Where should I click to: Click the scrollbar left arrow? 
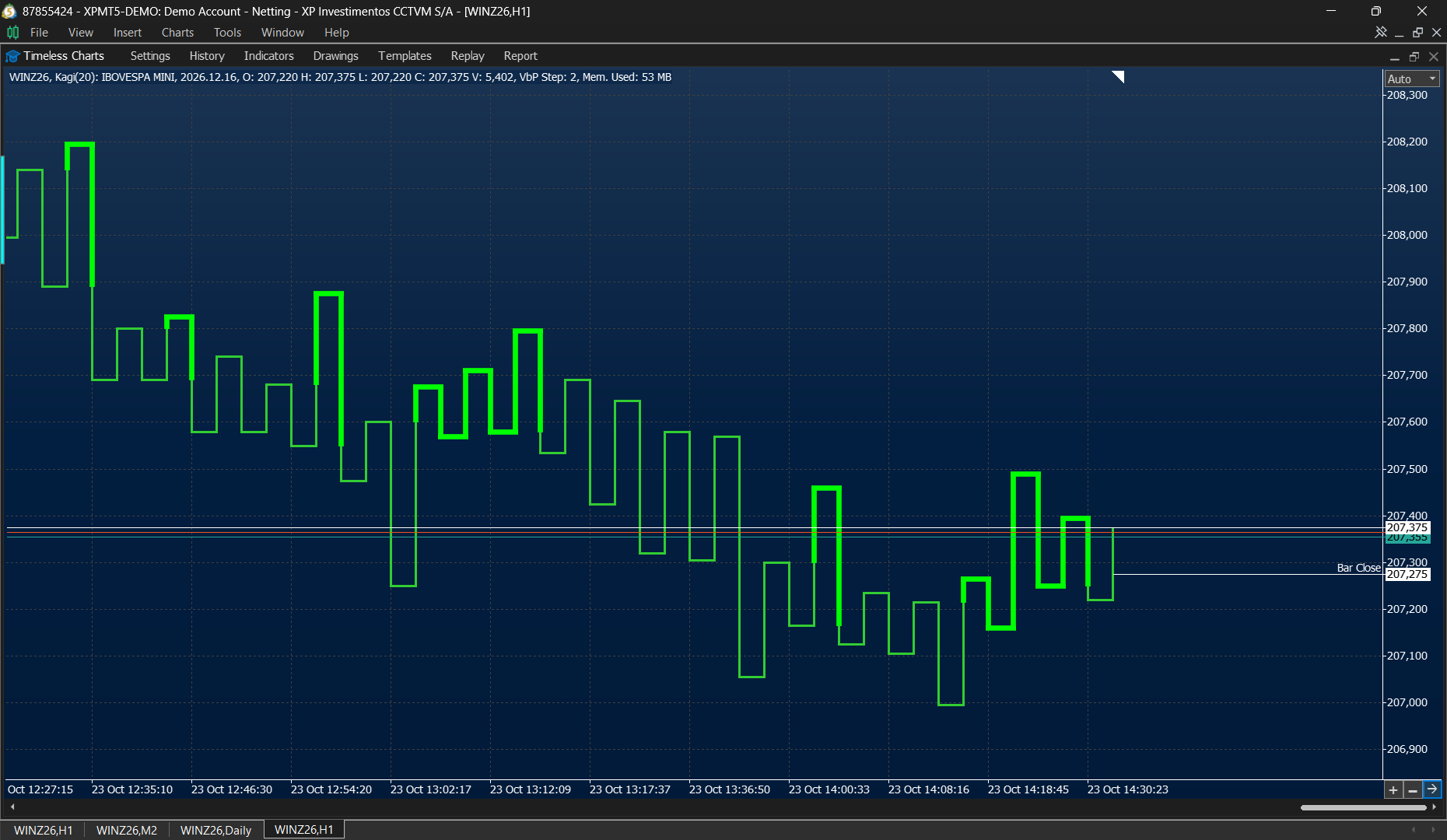pos(12,807)
